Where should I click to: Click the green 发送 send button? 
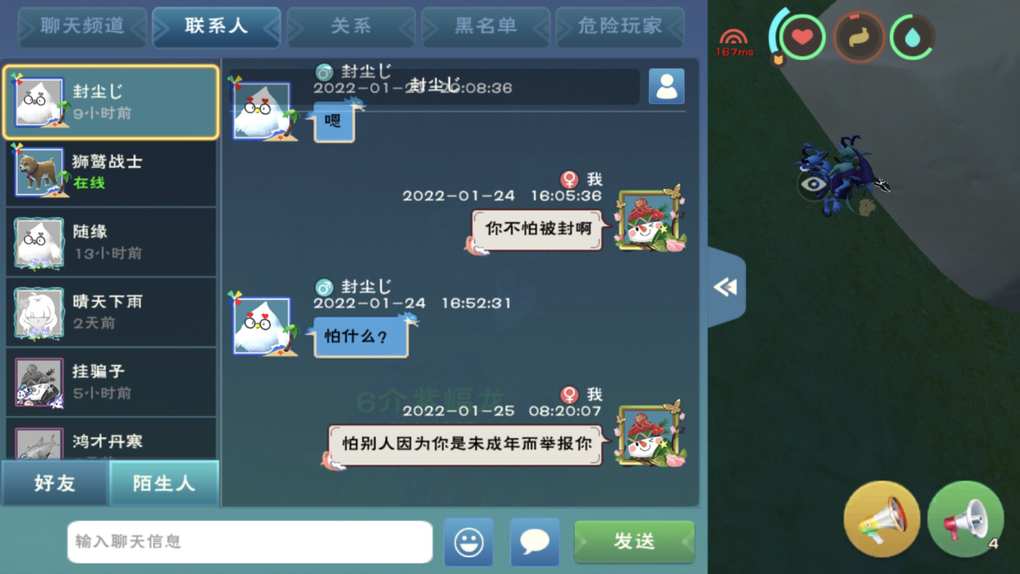click(x=634, y=541)
